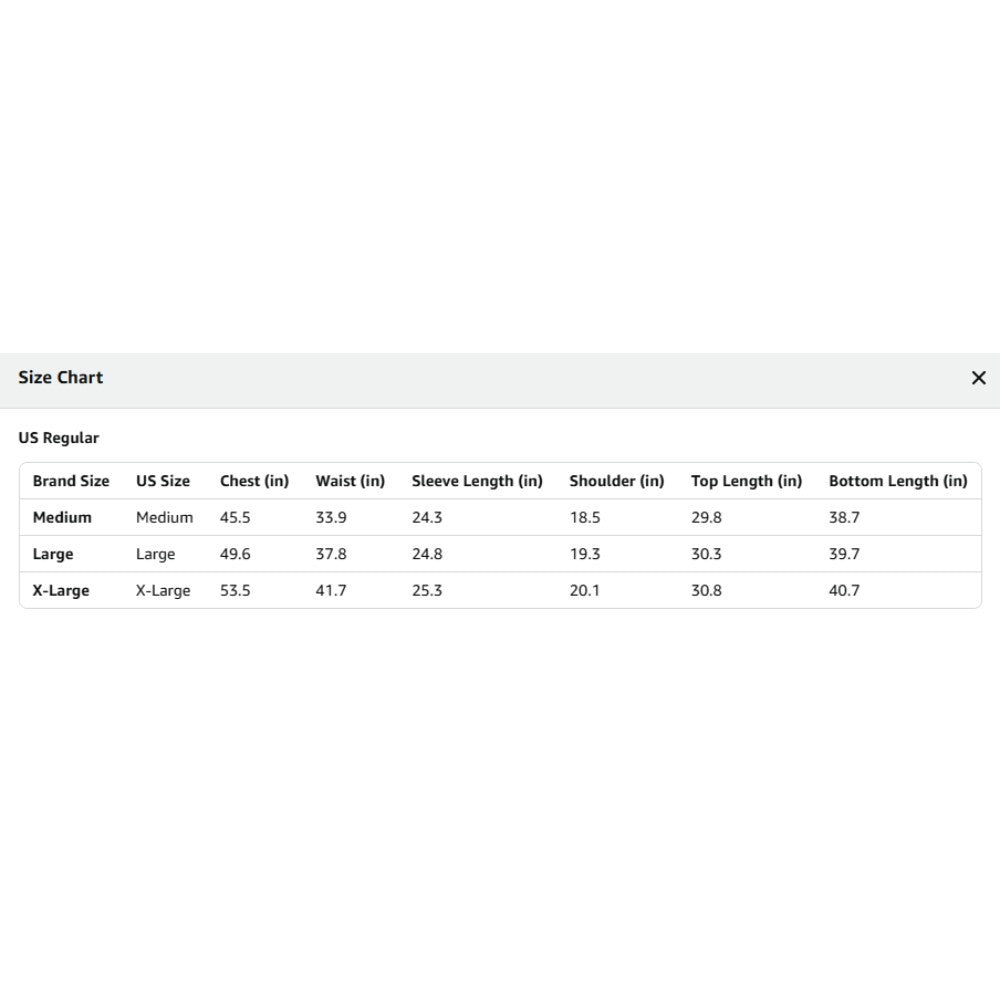Screen dimensions: 1000x1000
Task: Click the X-Large bottom length 40.7
Action: [x=844, y=591]
